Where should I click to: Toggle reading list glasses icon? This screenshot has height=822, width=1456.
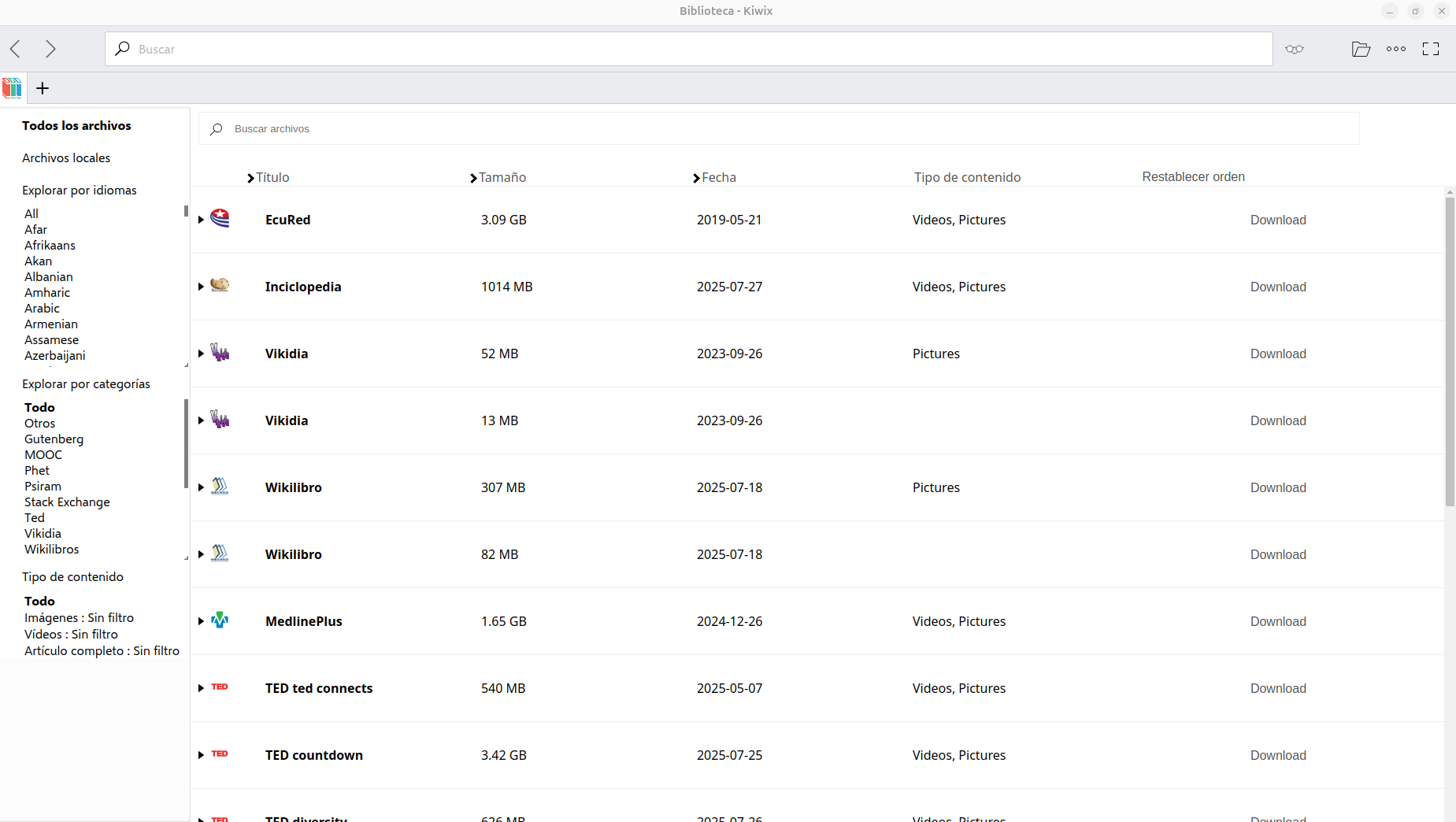click(x=1294, y=49)
